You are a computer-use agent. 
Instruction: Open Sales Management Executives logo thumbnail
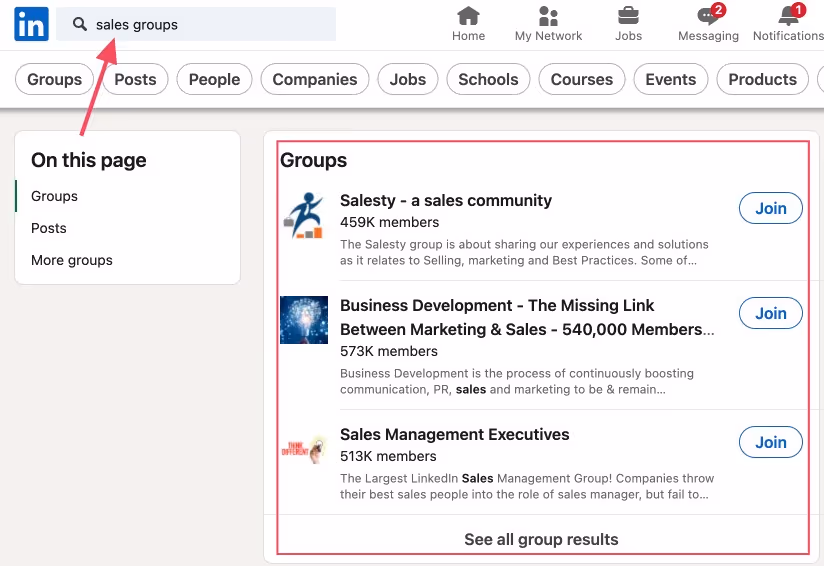pos(304,449)
